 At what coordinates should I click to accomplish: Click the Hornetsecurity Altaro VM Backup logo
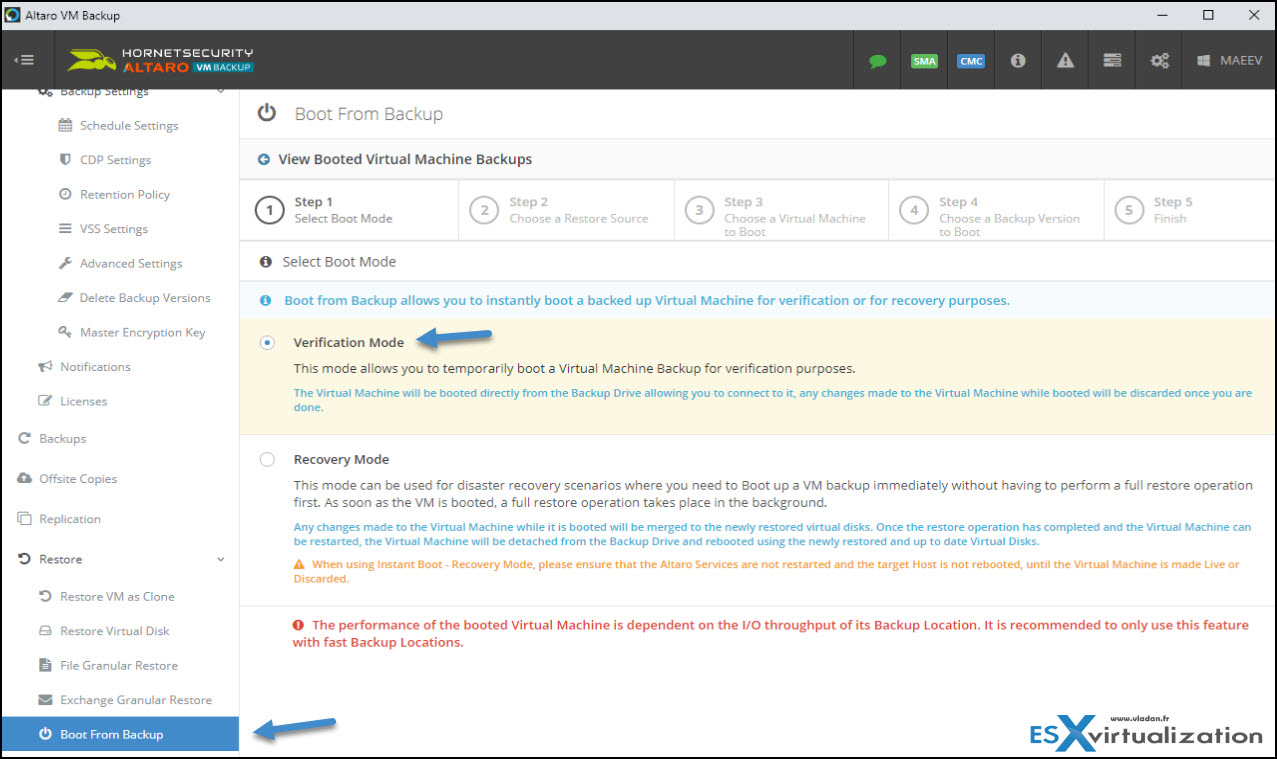pyautogui.click(x=160, y=60)
